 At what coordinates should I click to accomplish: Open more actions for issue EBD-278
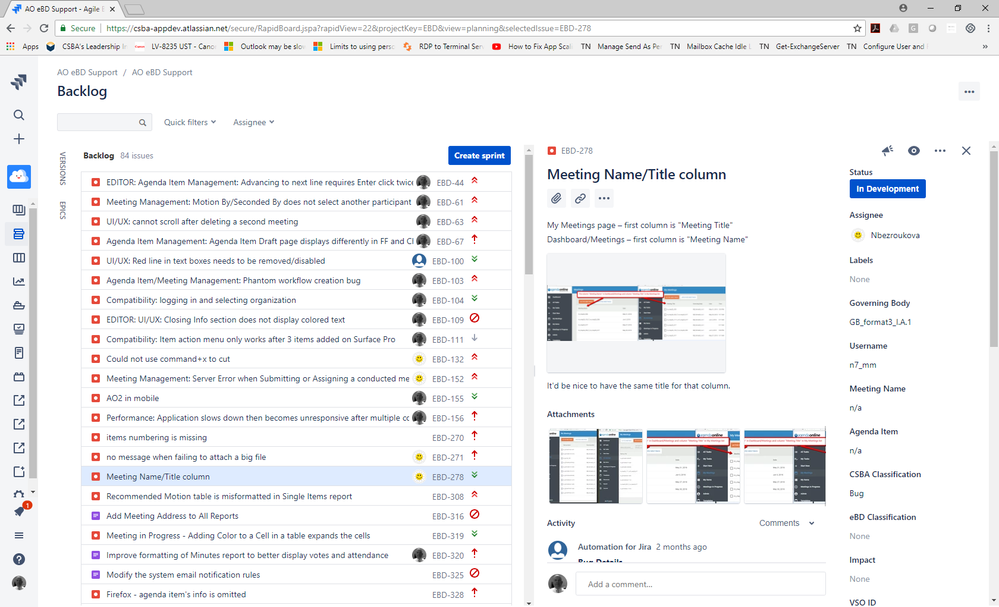tap(940, 150)
